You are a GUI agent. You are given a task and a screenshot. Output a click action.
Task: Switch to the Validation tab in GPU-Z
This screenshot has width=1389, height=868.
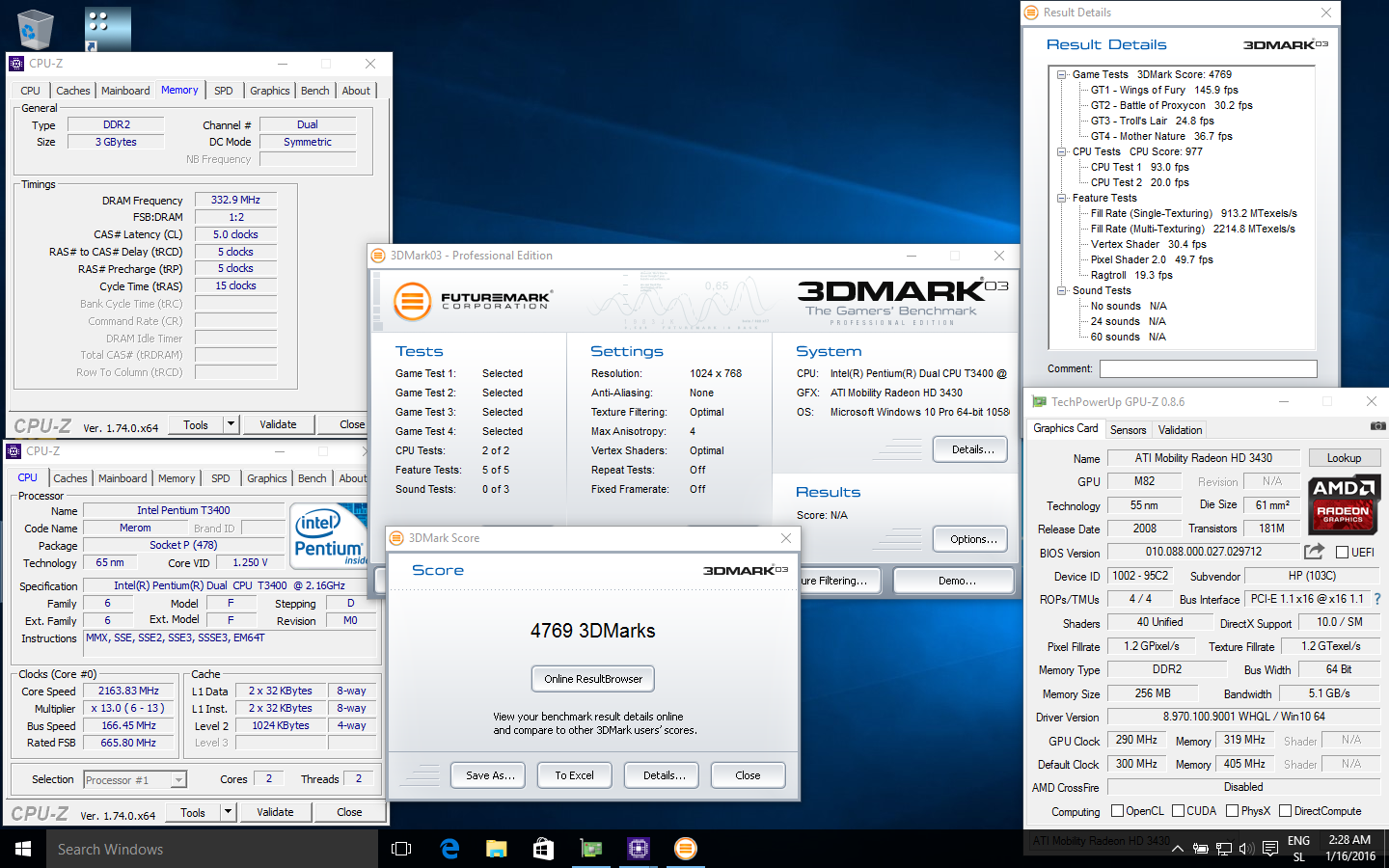point(1180,430)
